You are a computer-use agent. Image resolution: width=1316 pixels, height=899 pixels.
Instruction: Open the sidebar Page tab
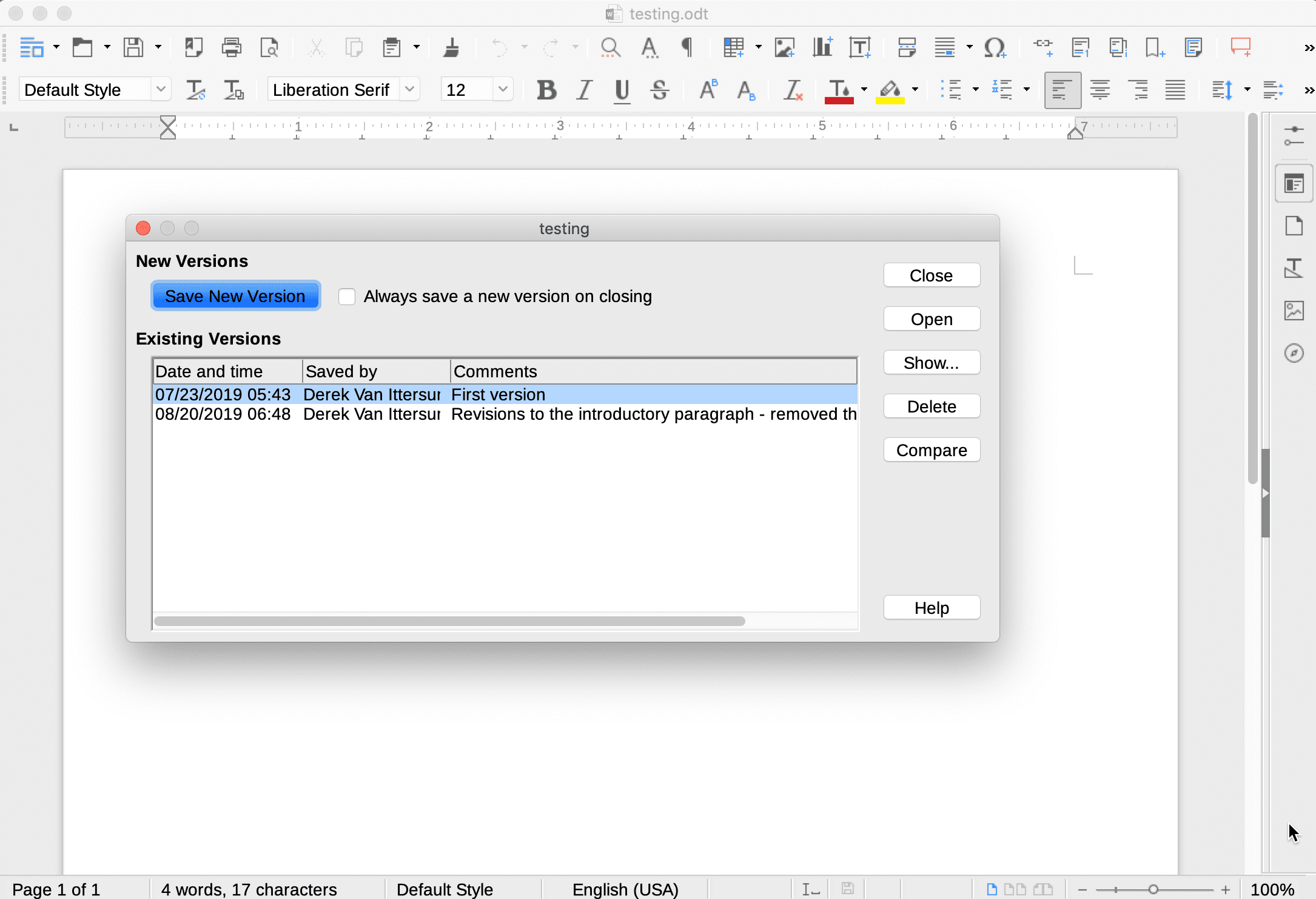[x=1294, y=226]
